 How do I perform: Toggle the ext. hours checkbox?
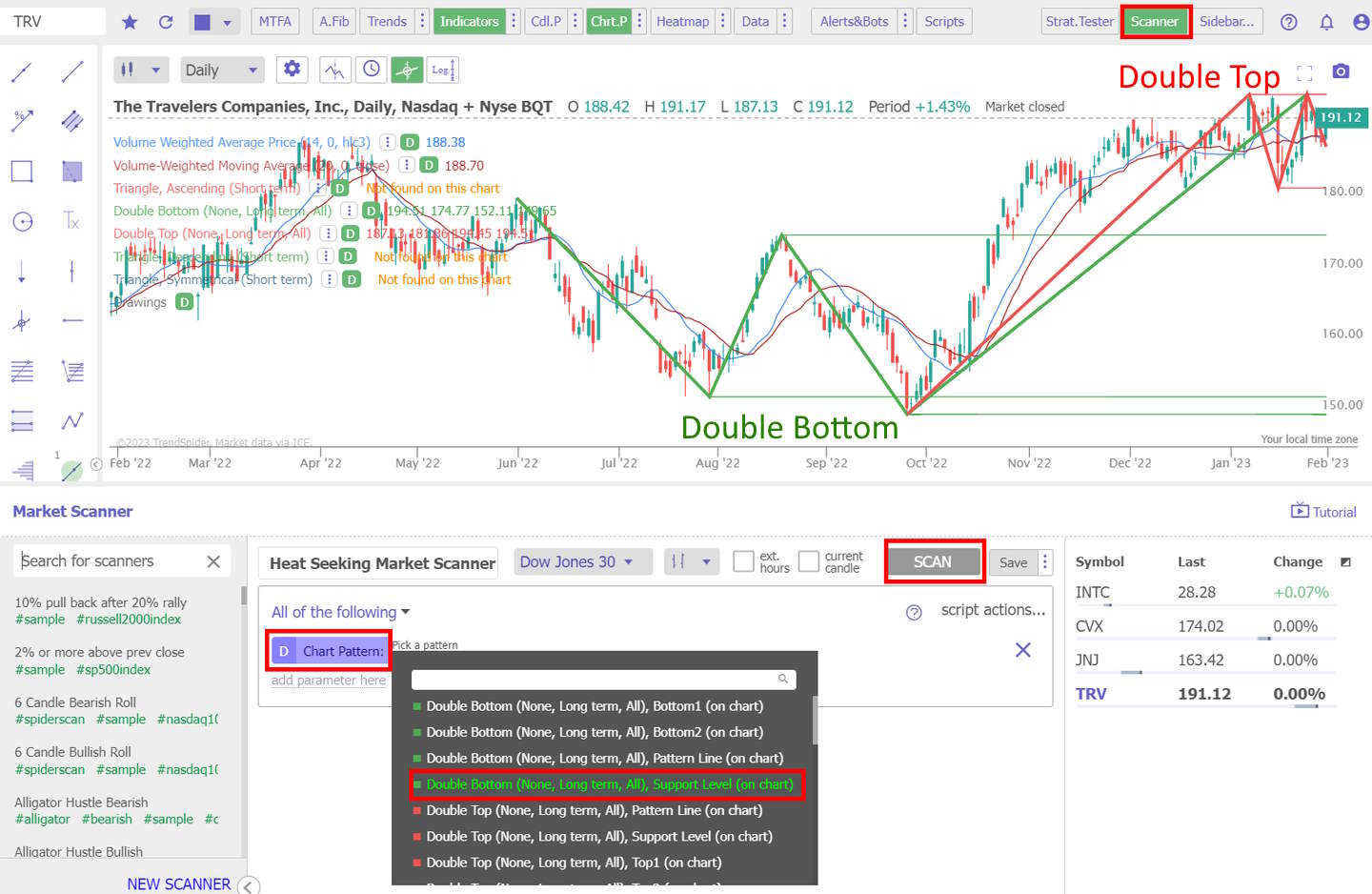click(x=743, y=561)
